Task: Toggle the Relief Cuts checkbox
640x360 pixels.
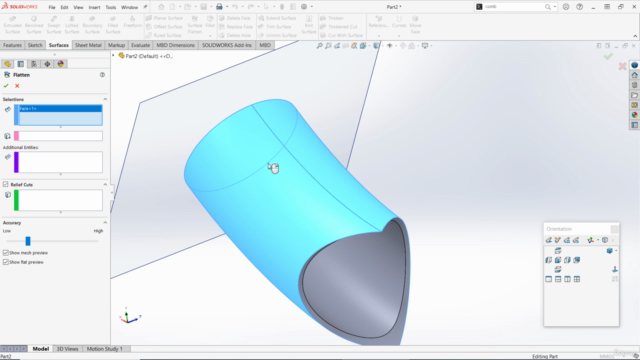Action: tap(6, 184)
